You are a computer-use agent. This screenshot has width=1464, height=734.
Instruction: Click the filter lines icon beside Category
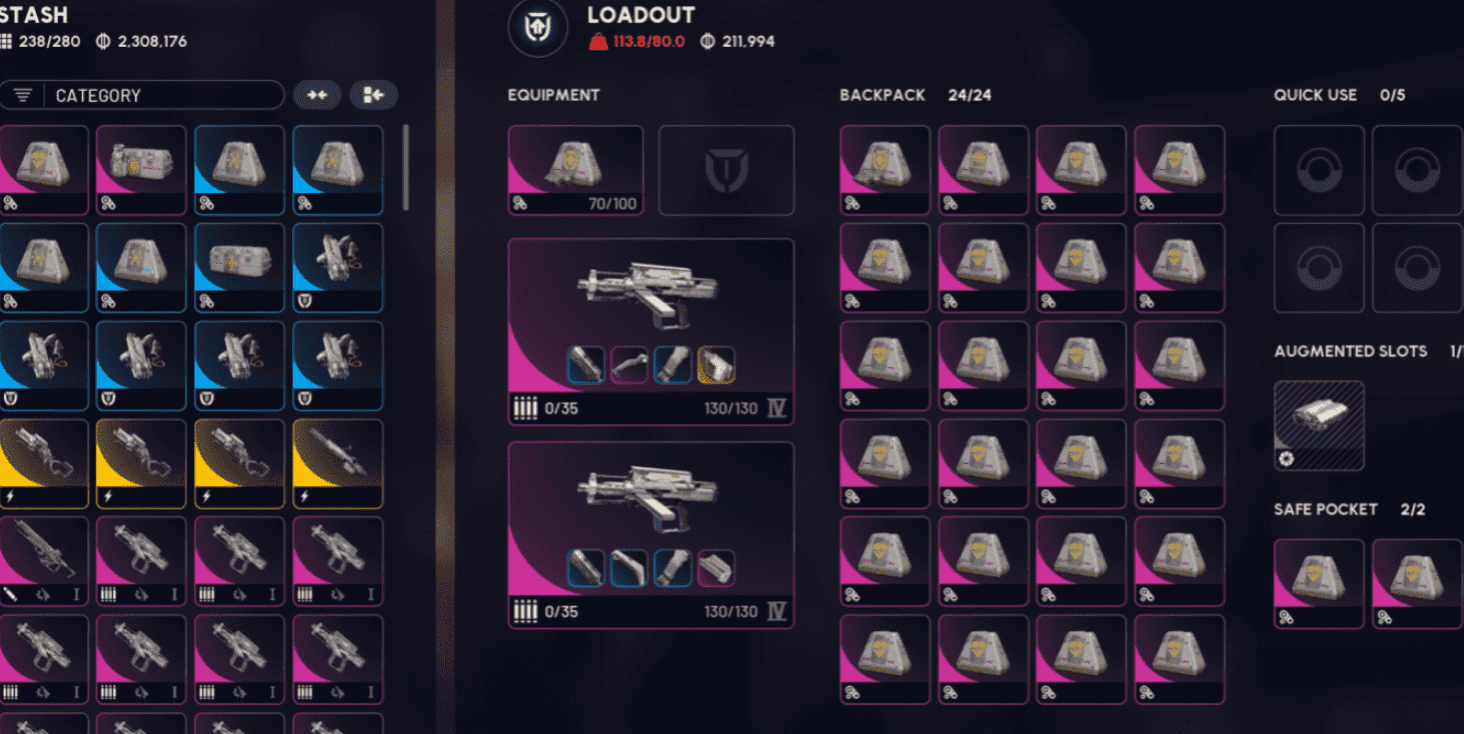pyautogui.click(x=23, y=95)
